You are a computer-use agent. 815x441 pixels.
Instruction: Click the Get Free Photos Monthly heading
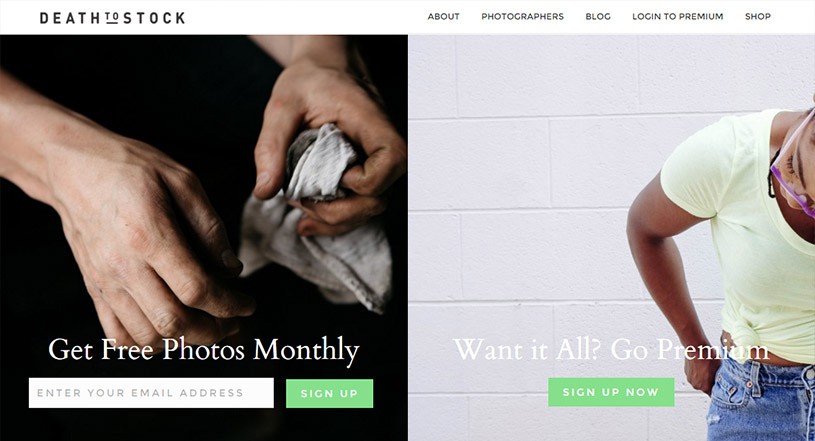point(204,349)
